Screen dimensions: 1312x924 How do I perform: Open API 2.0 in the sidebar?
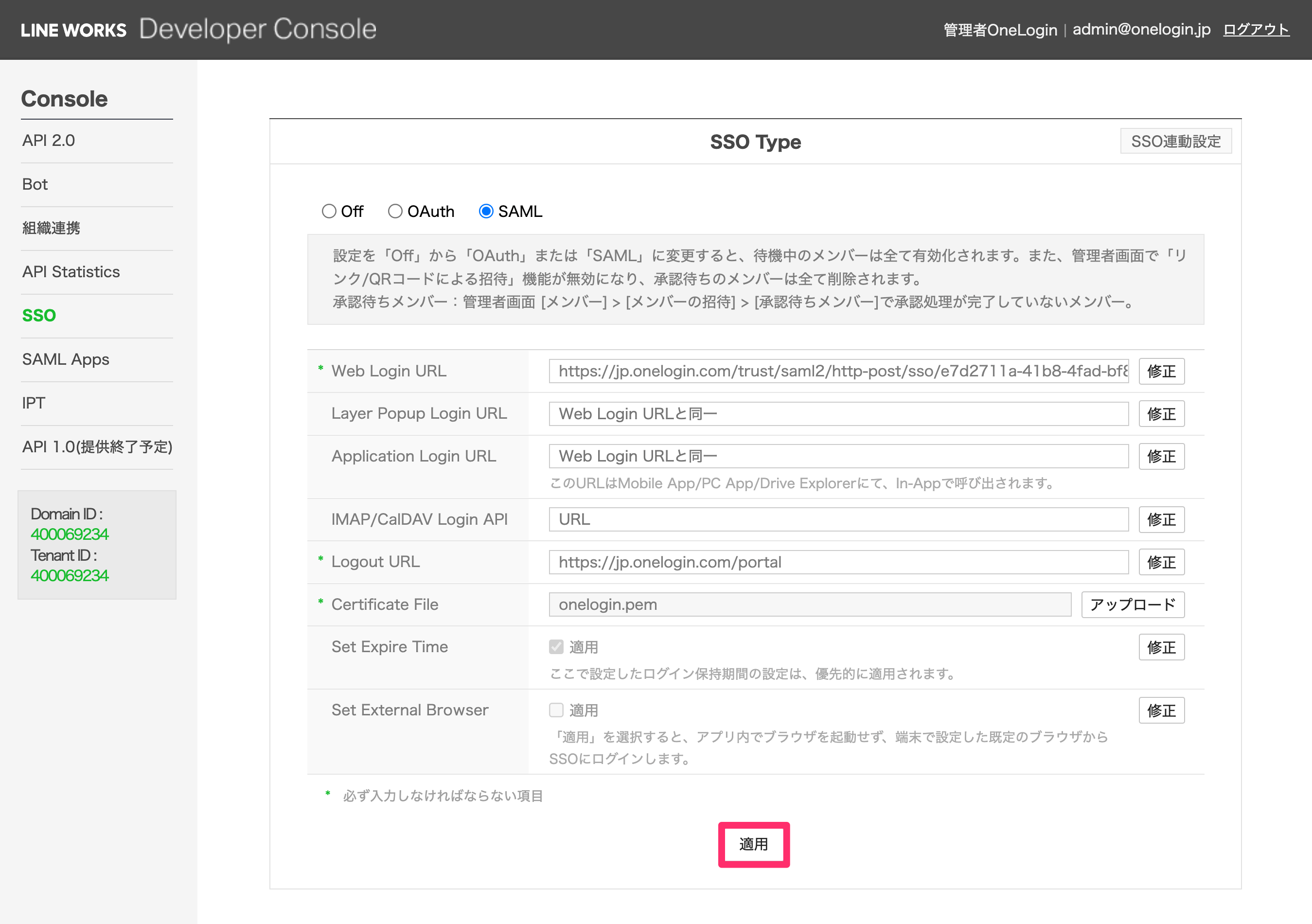[49, 141]
